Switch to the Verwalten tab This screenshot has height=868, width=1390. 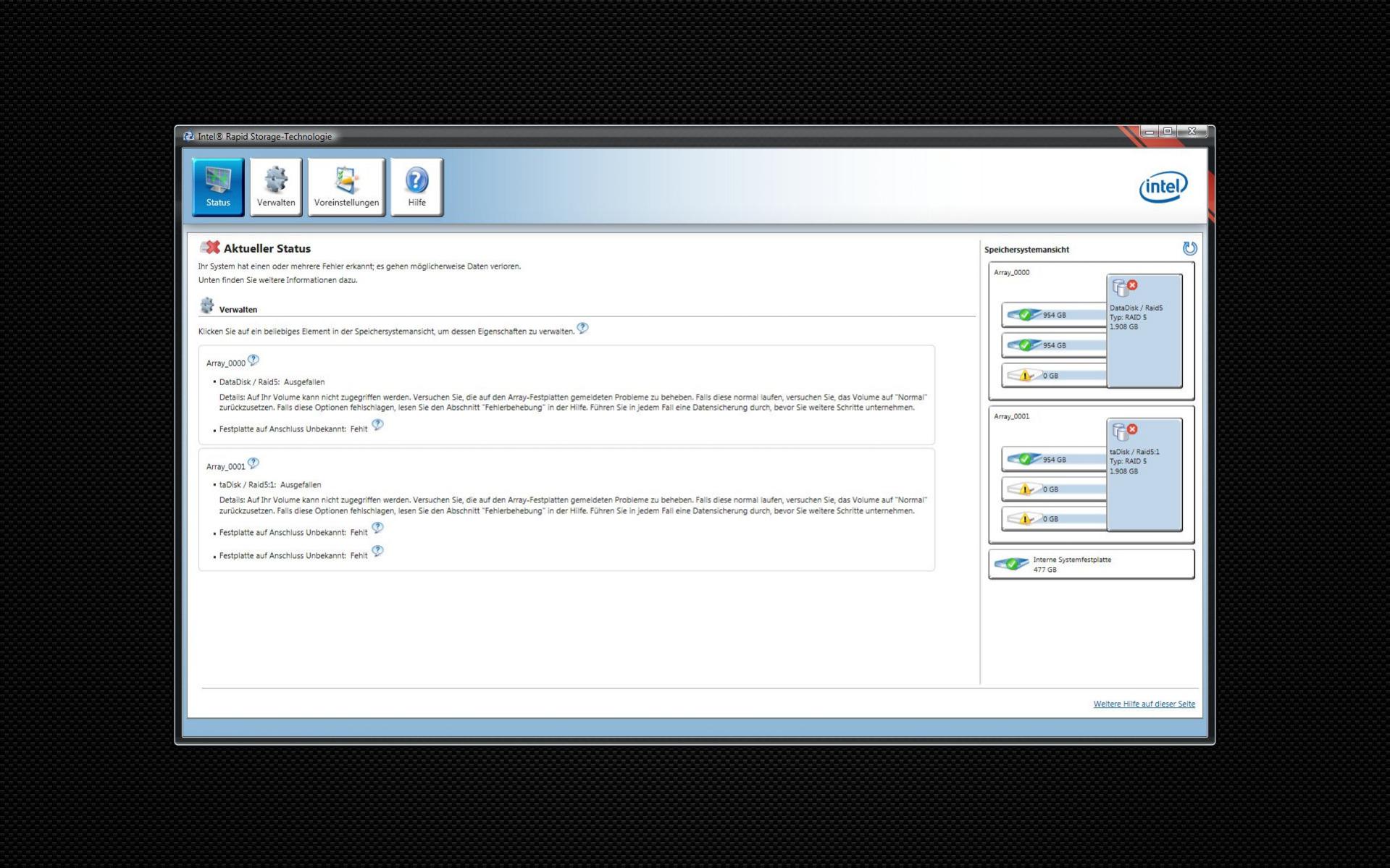point(276,187)
